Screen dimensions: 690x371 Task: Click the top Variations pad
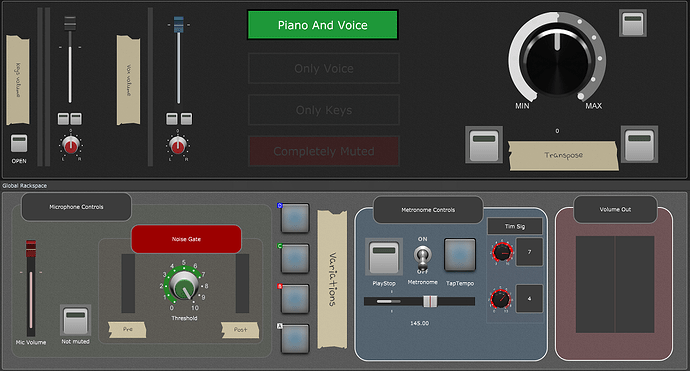[295, 217]
